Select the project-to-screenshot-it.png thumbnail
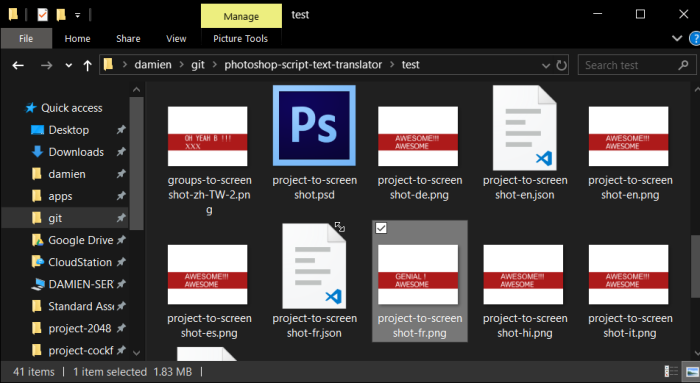The height and width of the screenshot is (383, 700). [x=629, y=275]
